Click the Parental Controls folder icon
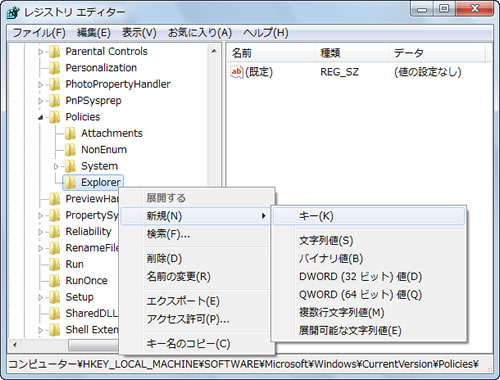This screenshot has width=500, height=380. click(x=54, y=52)
